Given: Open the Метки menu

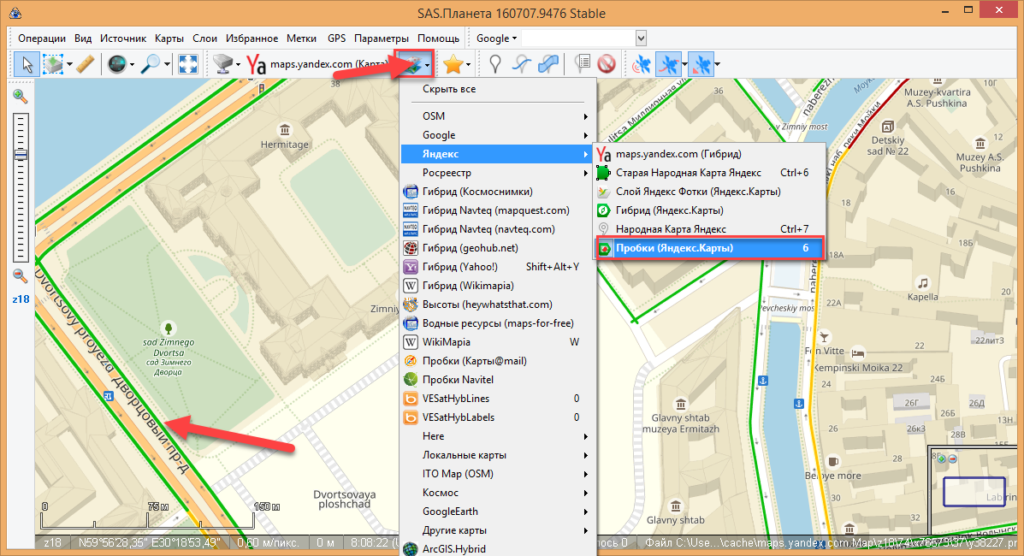Looking at the screenshot, I should pyautogui.click(x=301, y=38).
